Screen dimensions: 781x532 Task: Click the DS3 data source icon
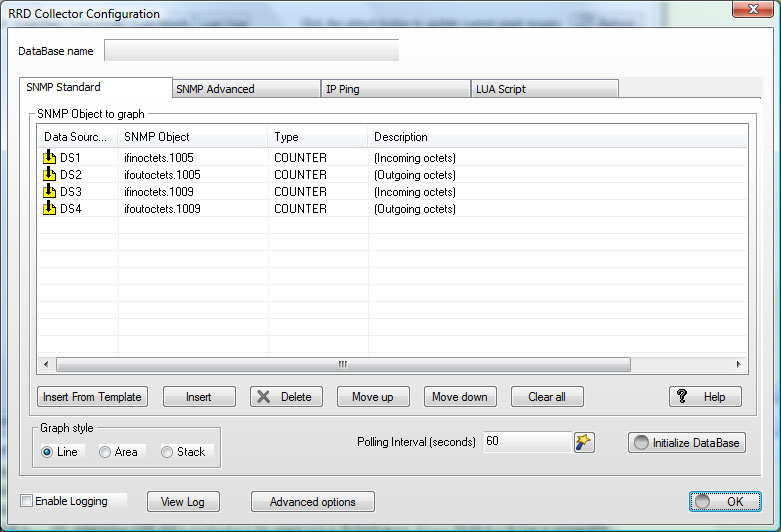click(x=49, y=191)
